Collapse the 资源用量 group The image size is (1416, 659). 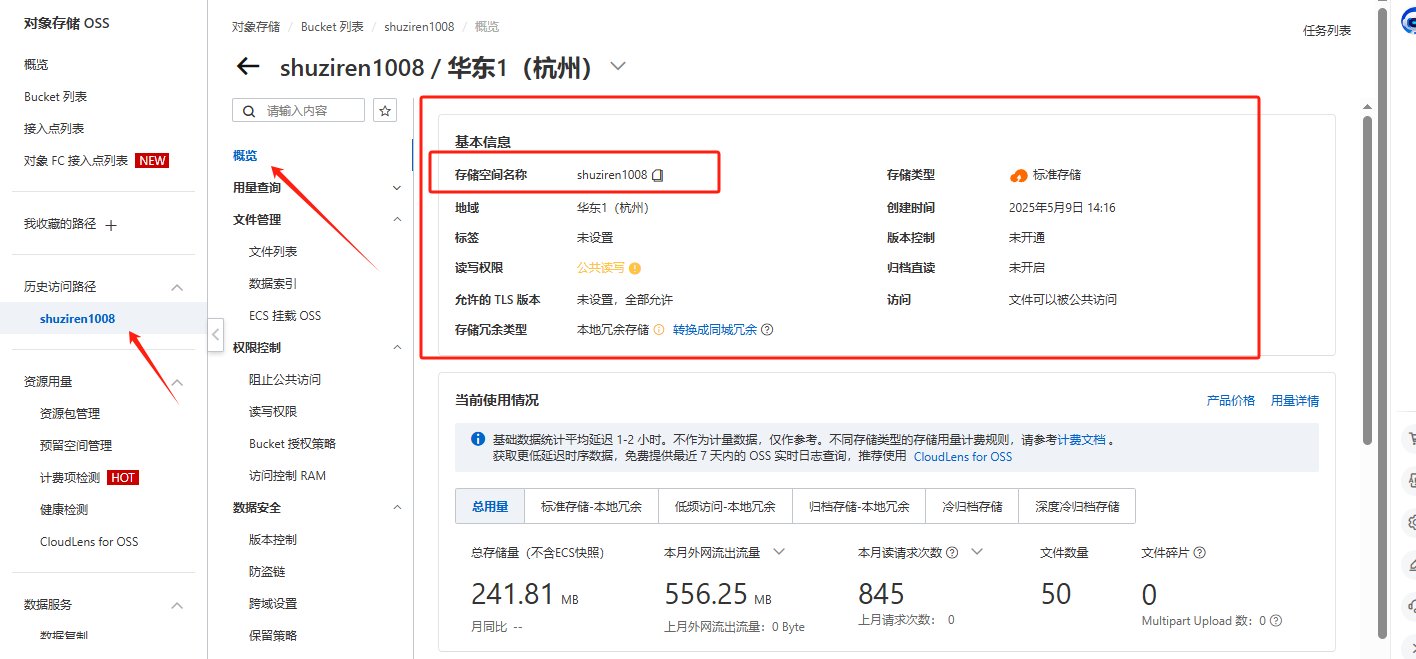tap(177, 382)
